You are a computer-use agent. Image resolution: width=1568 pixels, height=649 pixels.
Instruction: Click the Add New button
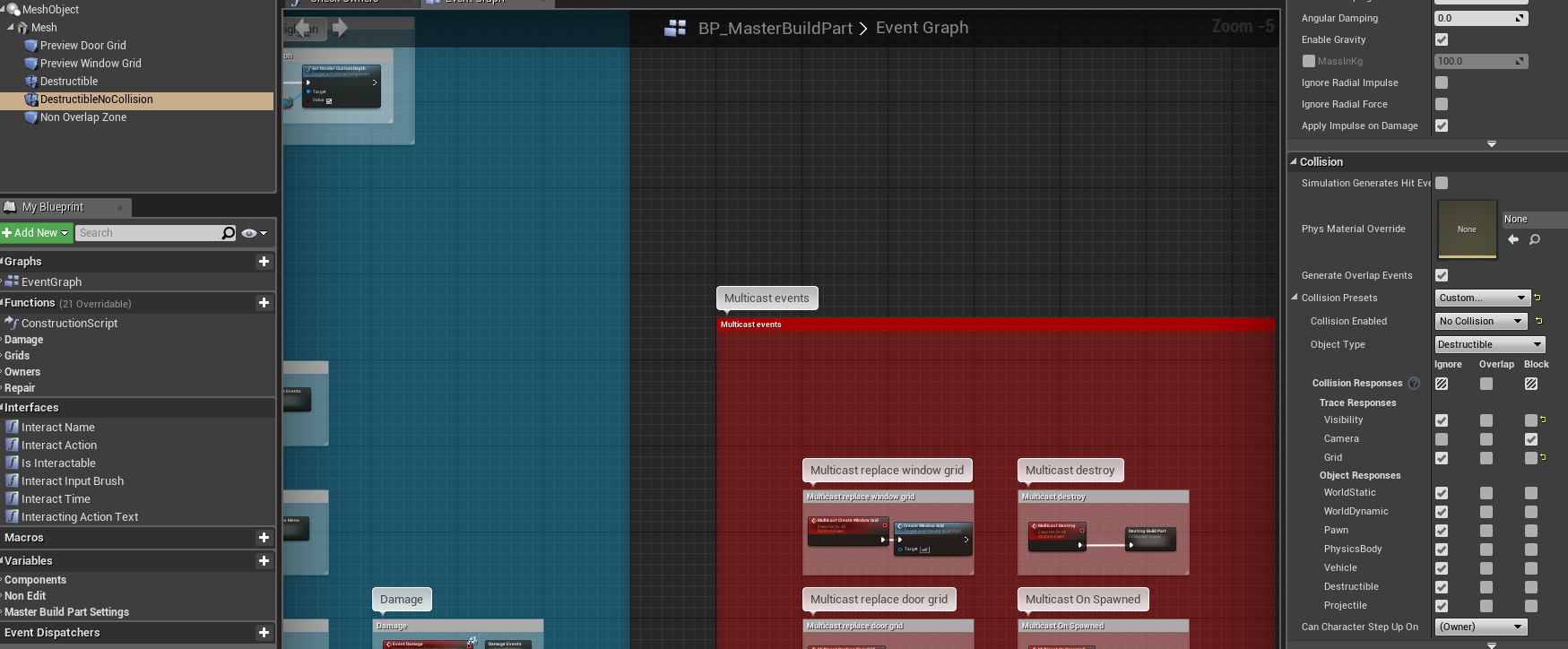point(36,233)
